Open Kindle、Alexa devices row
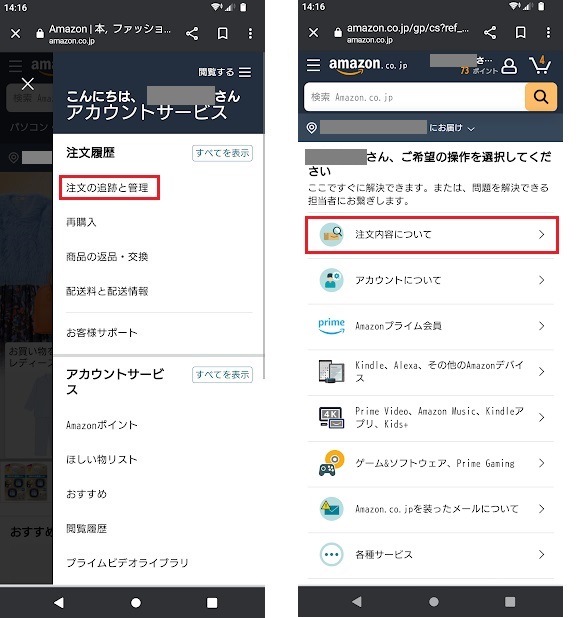Image resolution: width=583 pixels, height=618 pixels. click(x=430, y=372)
